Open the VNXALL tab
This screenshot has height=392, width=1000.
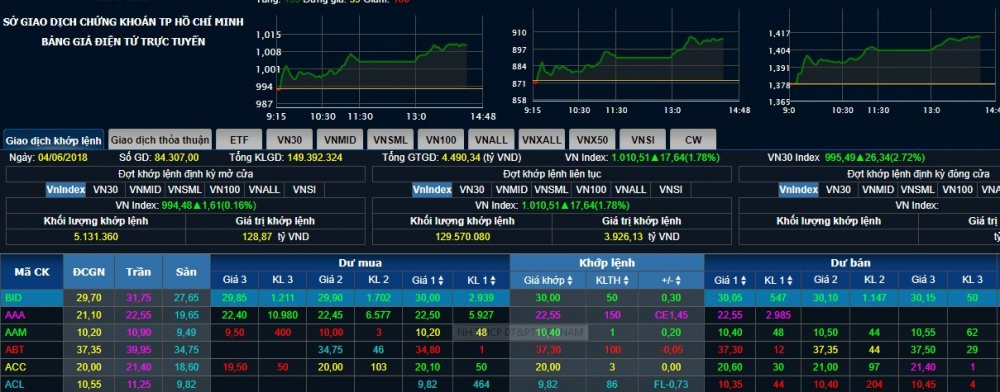pyautogui.click(x=542, y=140)
